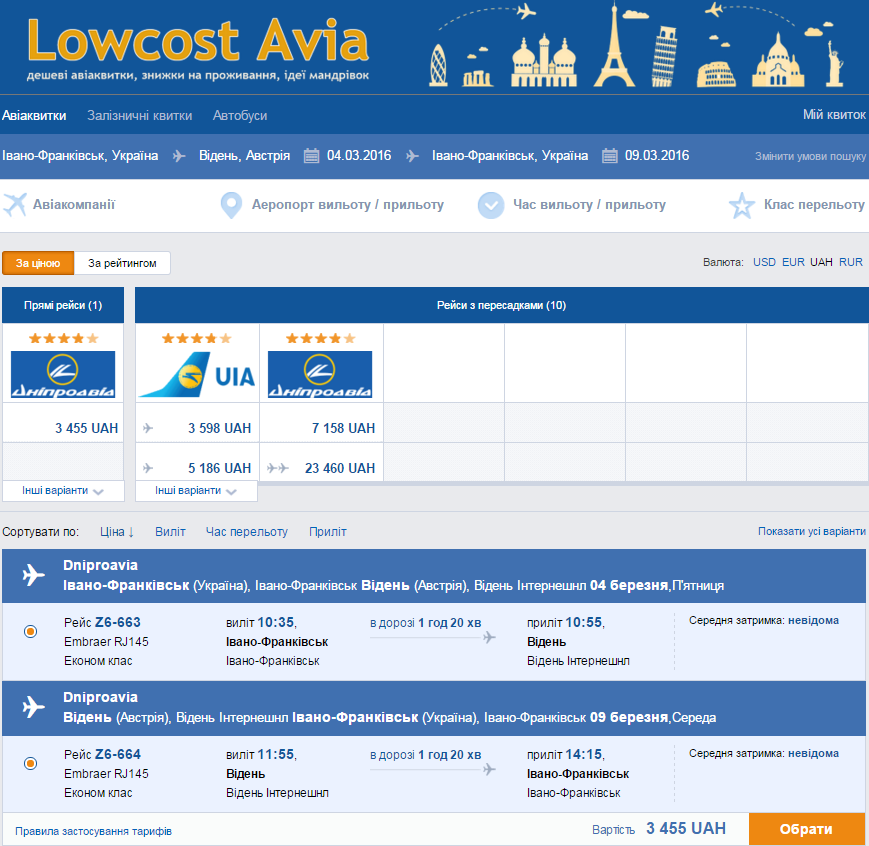Image resolution: width=869 pixels, height=846 pixels.
Task: Open Клас перельоту filter
Action: pyautogui.click(x=814, y=205)
